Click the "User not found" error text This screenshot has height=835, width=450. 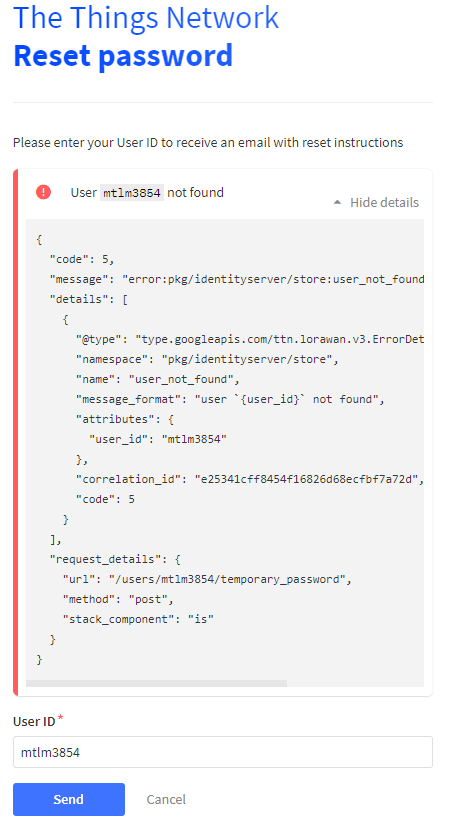click(x=147, y=193)
